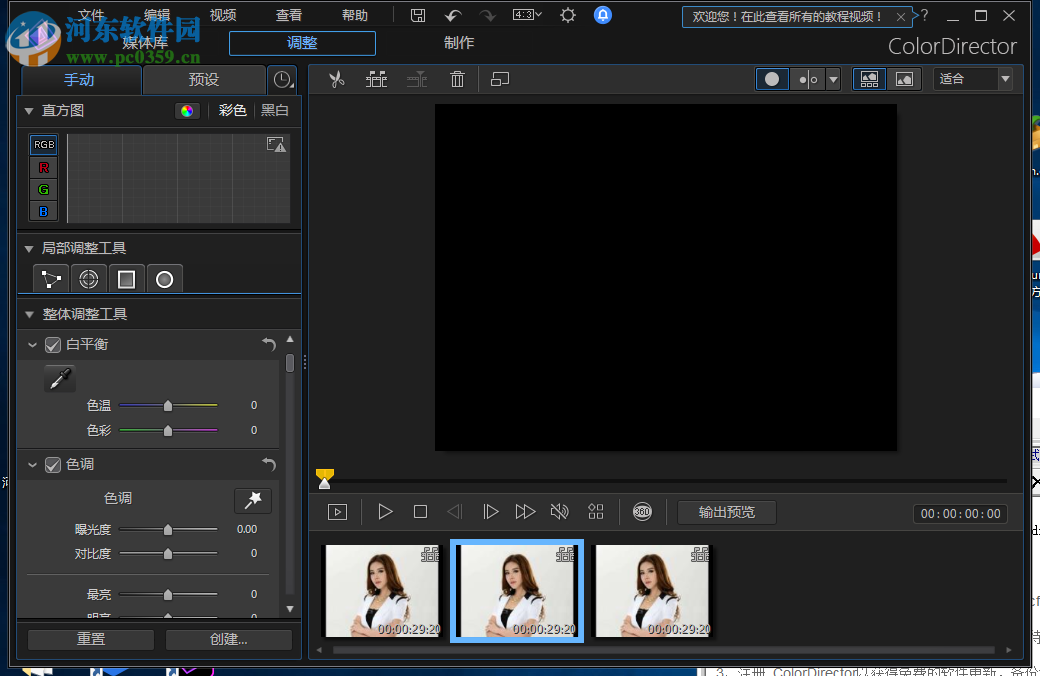The image size is (1040, 676).
Task: Select the third video clip thumbnail
Action: pyautogui.click(x=652, y=591)
